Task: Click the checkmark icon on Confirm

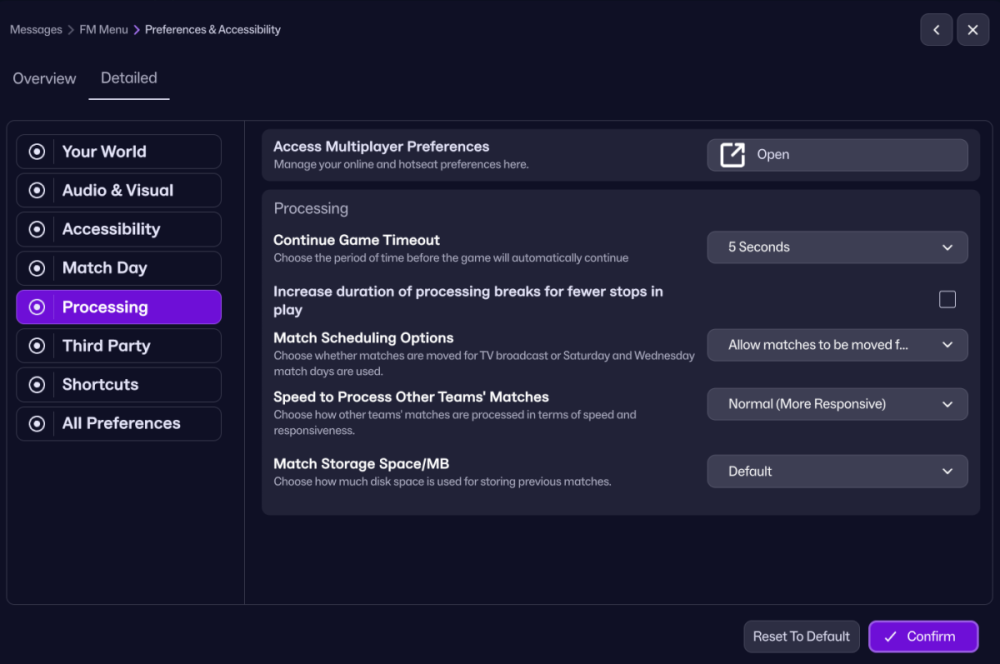Action: click(x=890, y=637)
